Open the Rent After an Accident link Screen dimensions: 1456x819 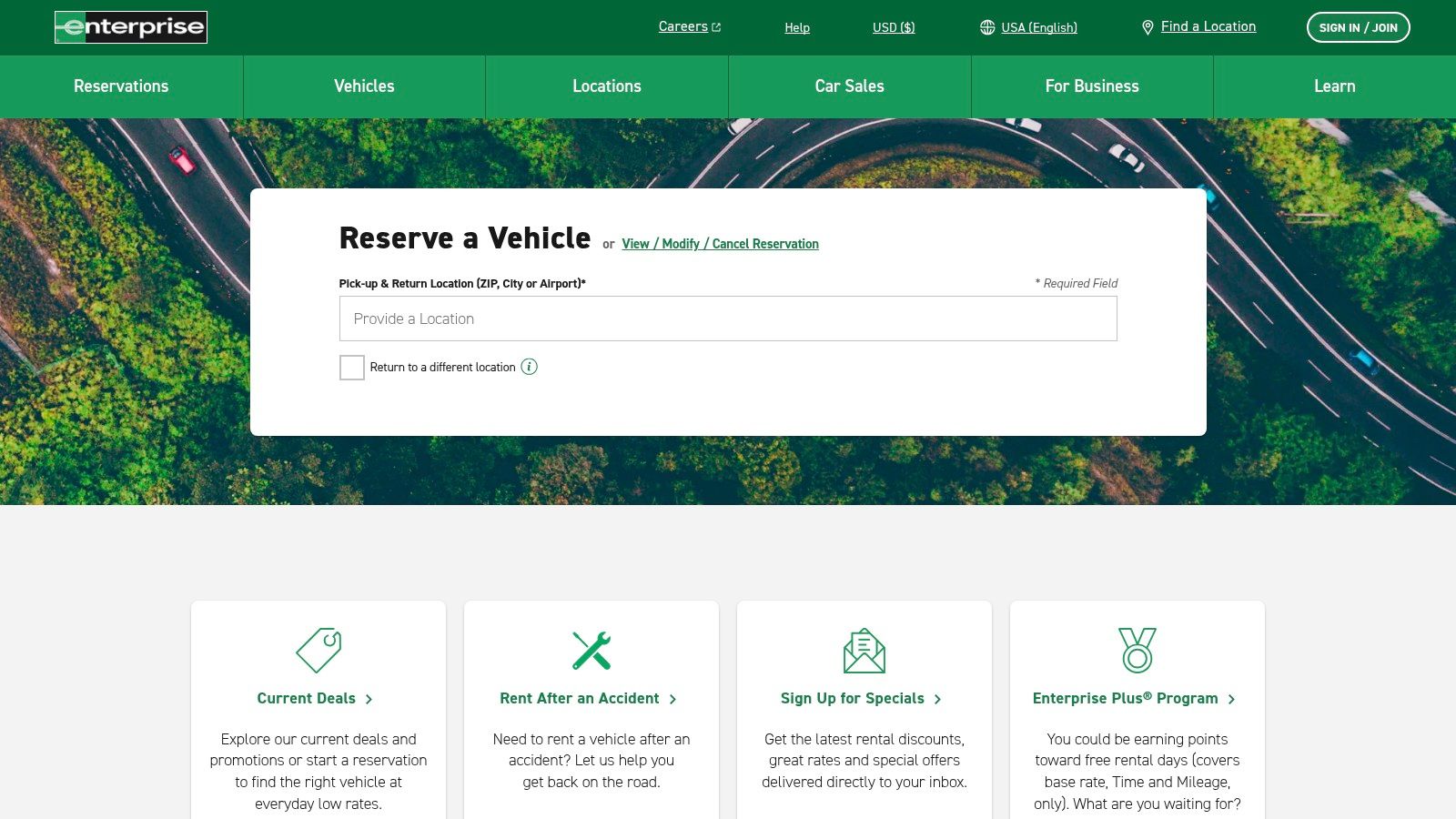[x=579, y=698]
